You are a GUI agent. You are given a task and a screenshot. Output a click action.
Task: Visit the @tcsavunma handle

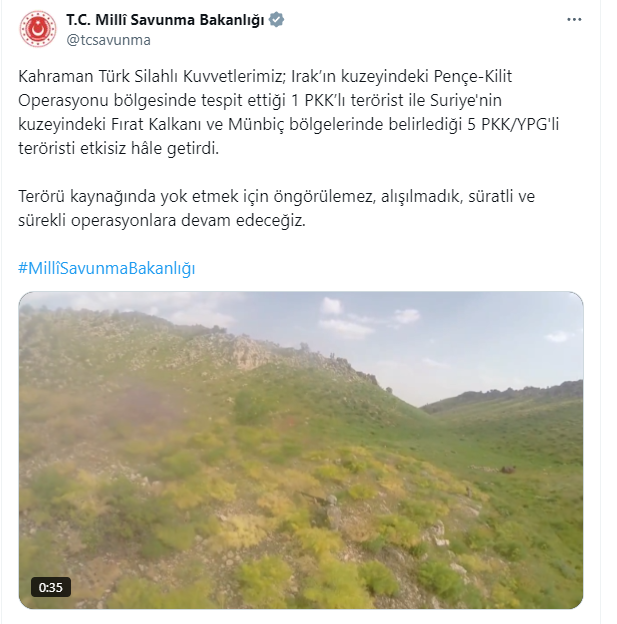point(108,40)
